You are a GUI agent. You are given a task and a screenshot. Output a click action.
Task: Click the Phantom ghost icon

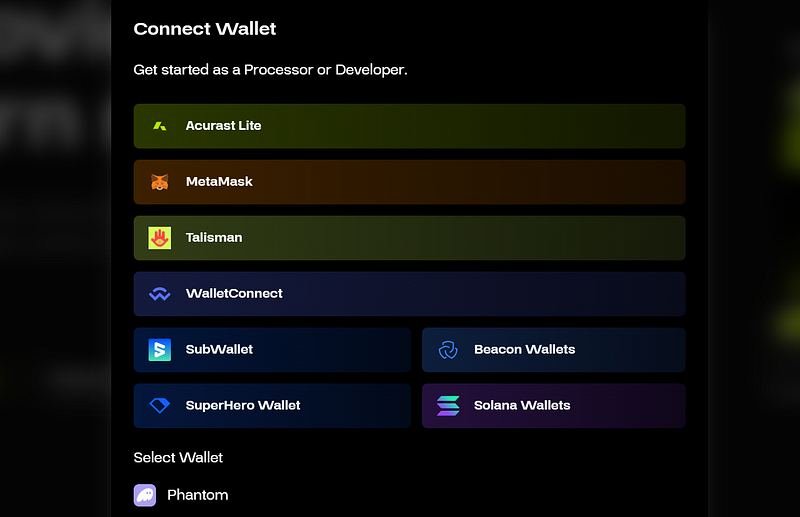145,495
